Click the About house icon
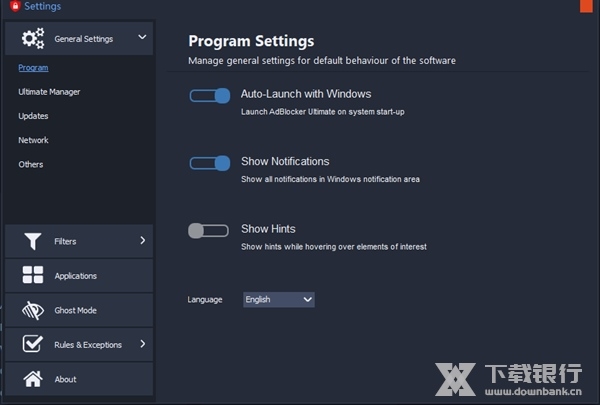This screenshot has height=405, width=600. coord(33,379)
